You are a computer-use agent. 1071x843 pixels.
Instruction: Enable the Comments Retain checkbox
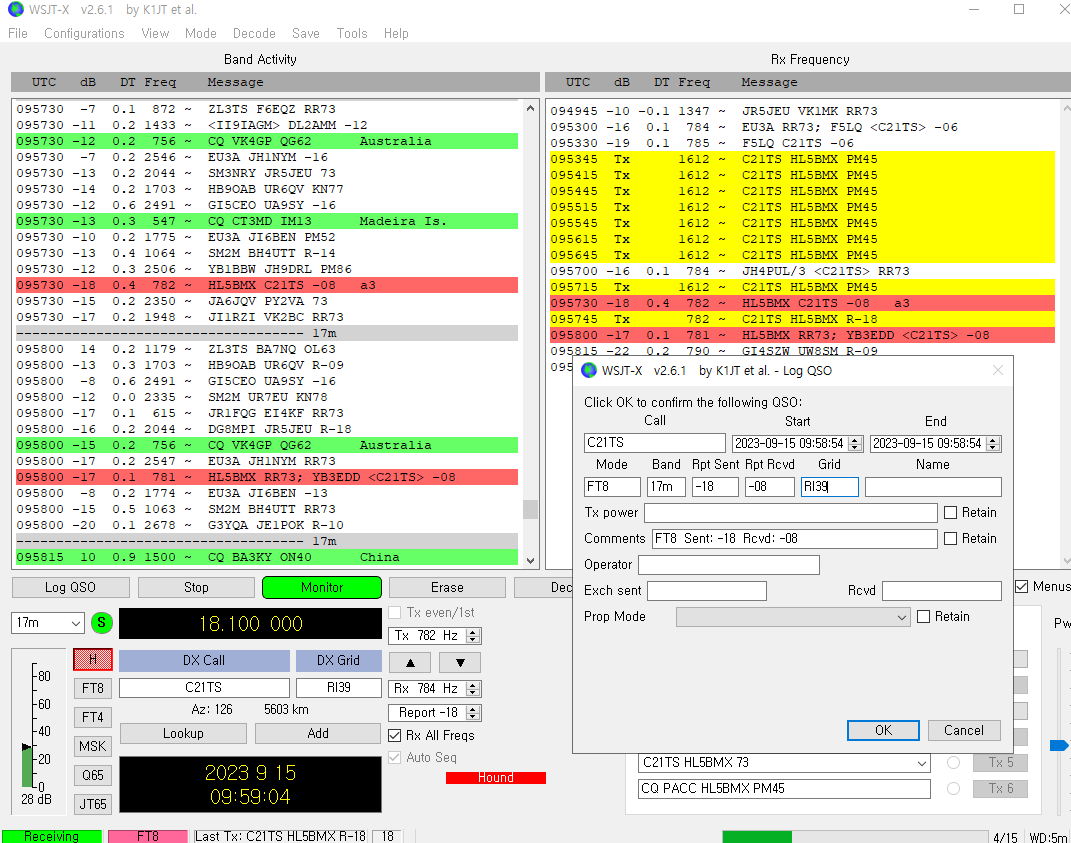coord(951,539)
